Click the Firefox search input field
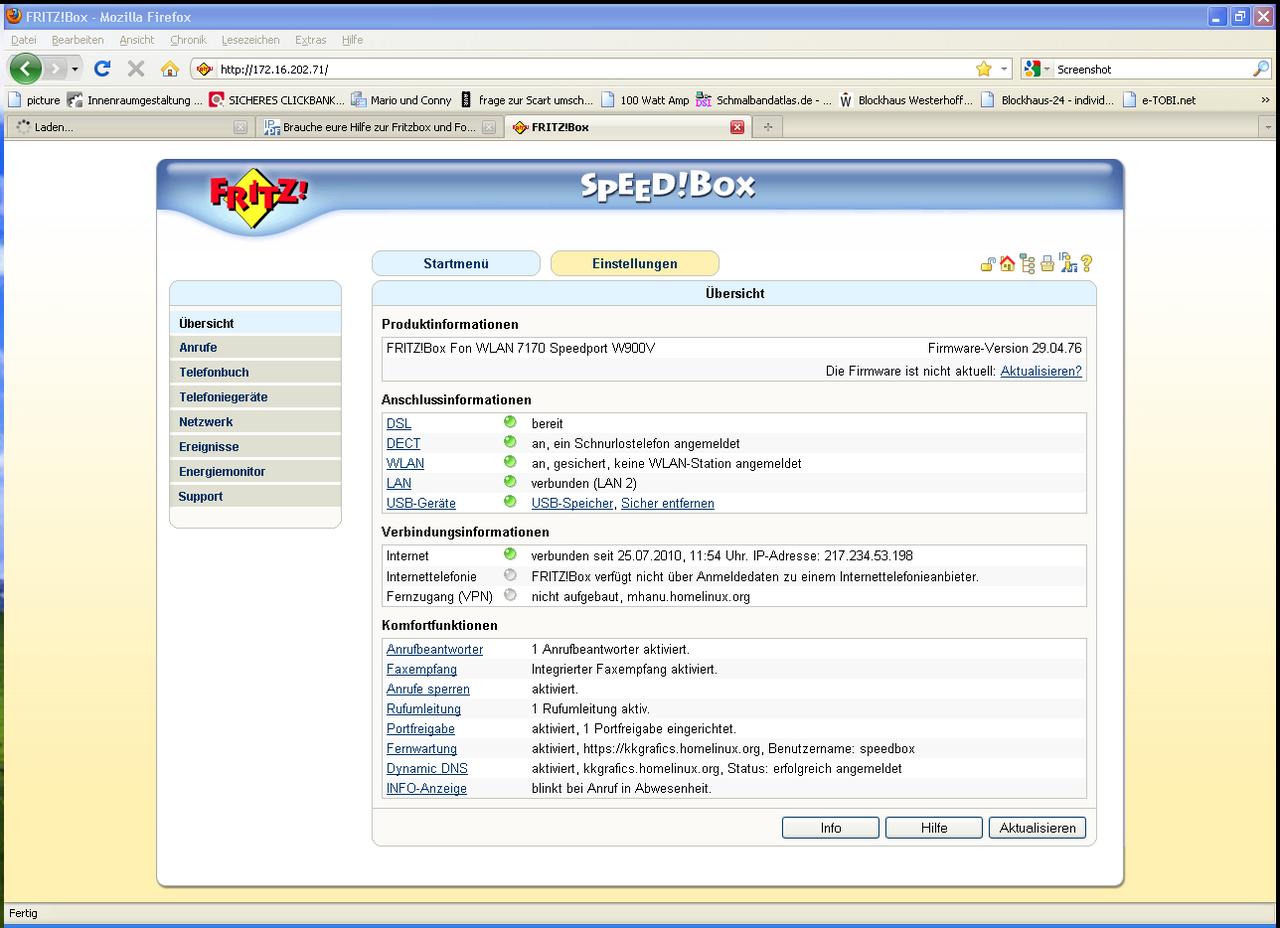The image size is (1280, 928). (x=1150, y=69)
